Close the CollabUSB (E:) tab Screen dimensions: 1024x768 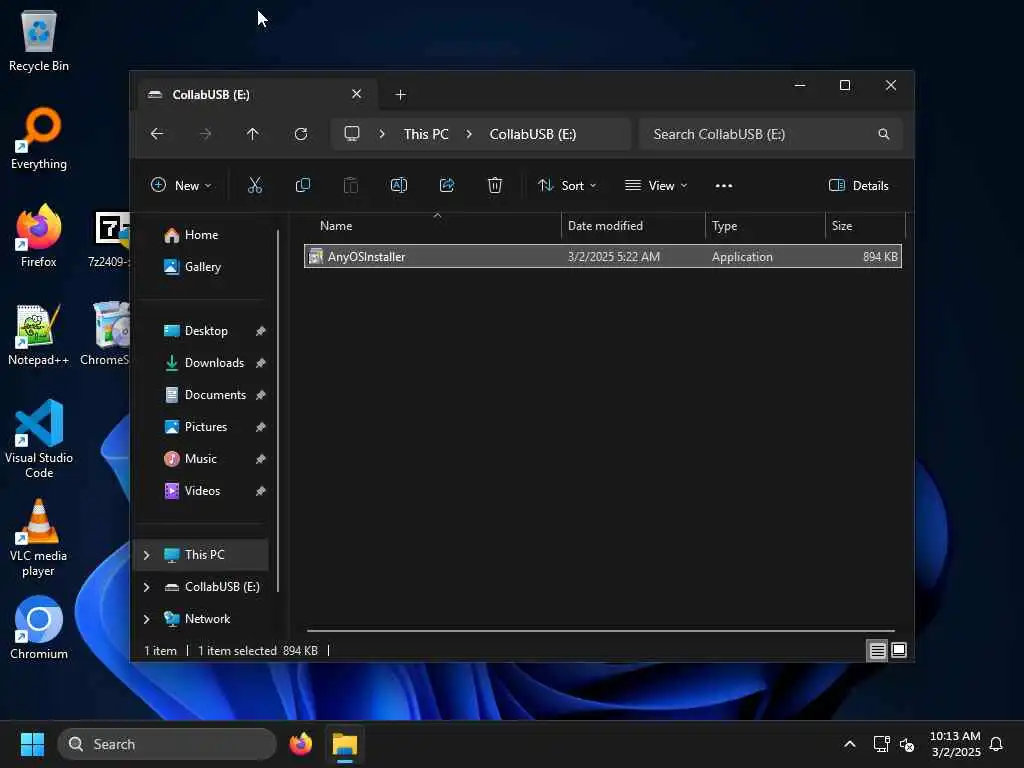click(357, 94)
